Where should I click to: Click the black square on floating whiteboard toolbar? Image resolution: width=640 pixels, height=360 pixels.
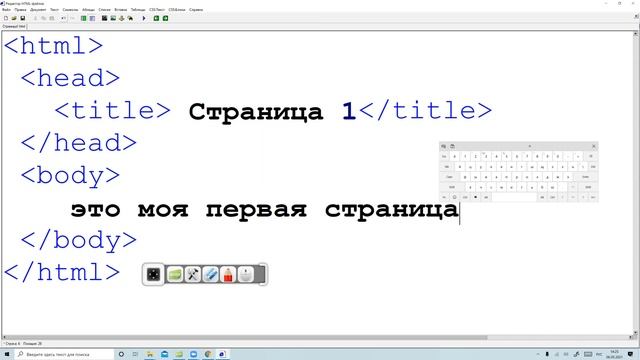(153, 274)
